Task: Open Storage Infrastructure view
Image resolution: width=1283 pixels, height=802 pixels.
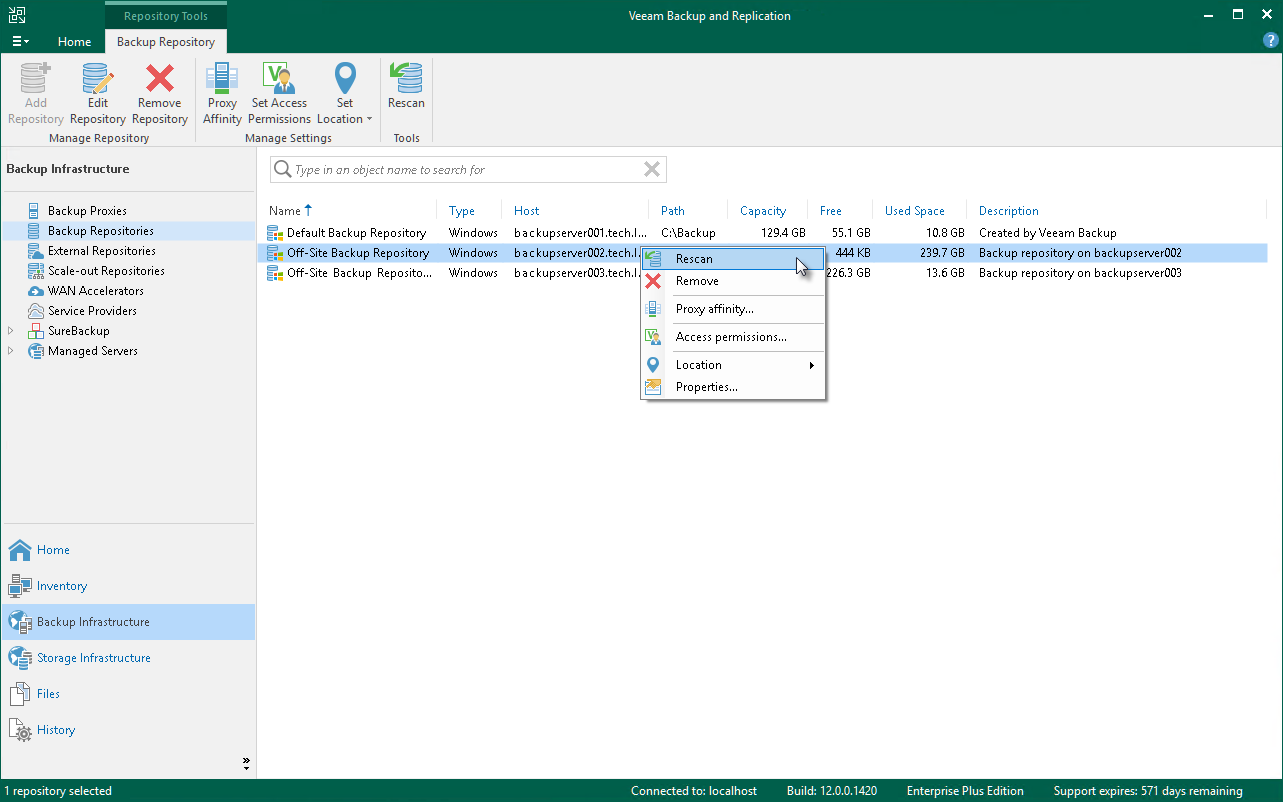Action: point(128,658)
